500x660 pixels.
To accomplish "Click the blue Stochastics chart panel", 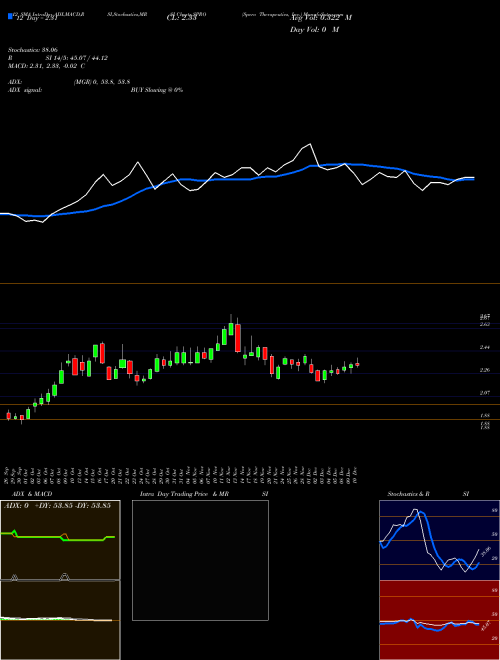I will 439,540.
